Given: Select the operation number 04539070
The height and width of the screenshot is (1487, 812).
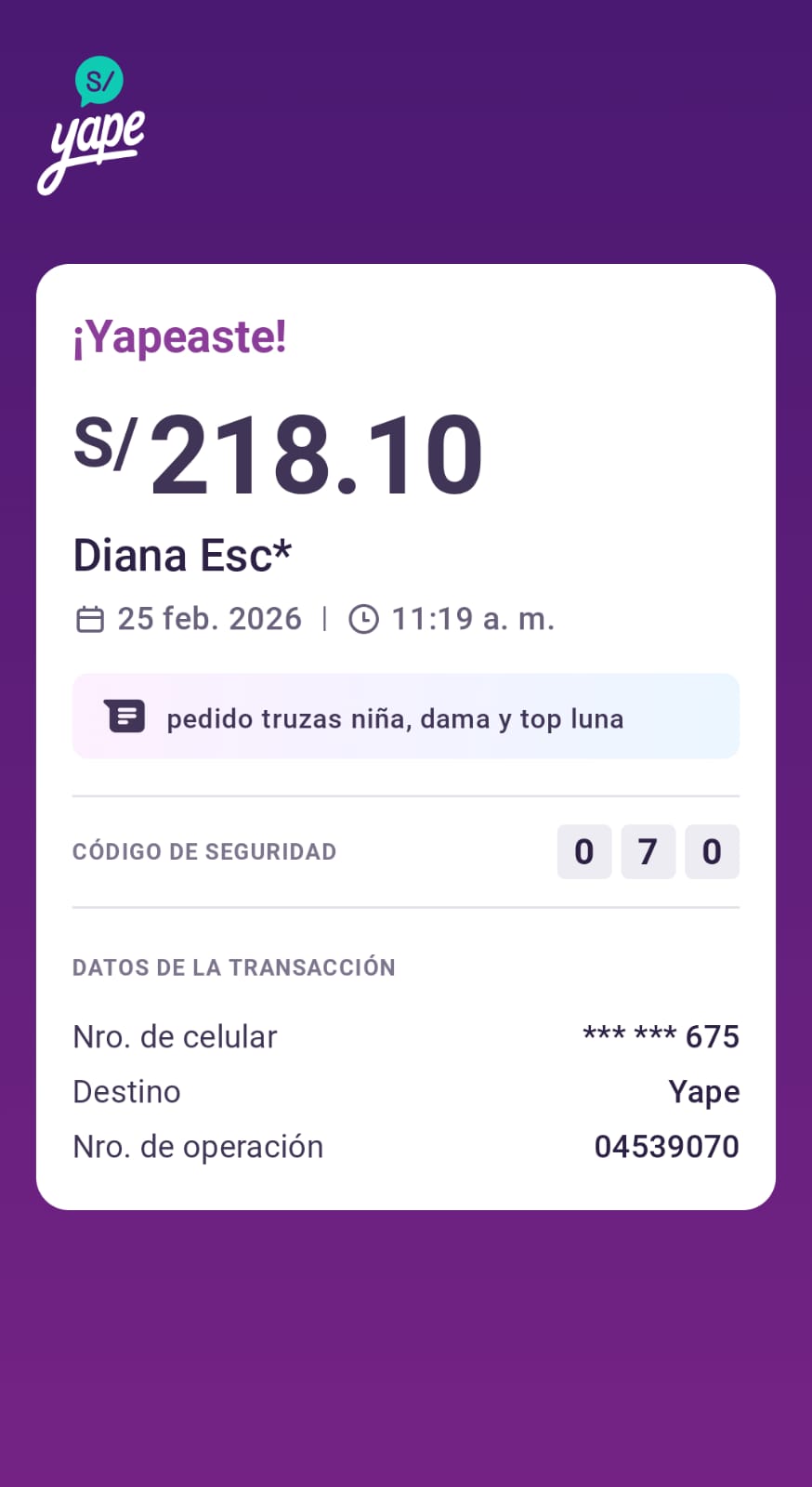Looking at the screenshot, I should click(x=666, y=1147).
